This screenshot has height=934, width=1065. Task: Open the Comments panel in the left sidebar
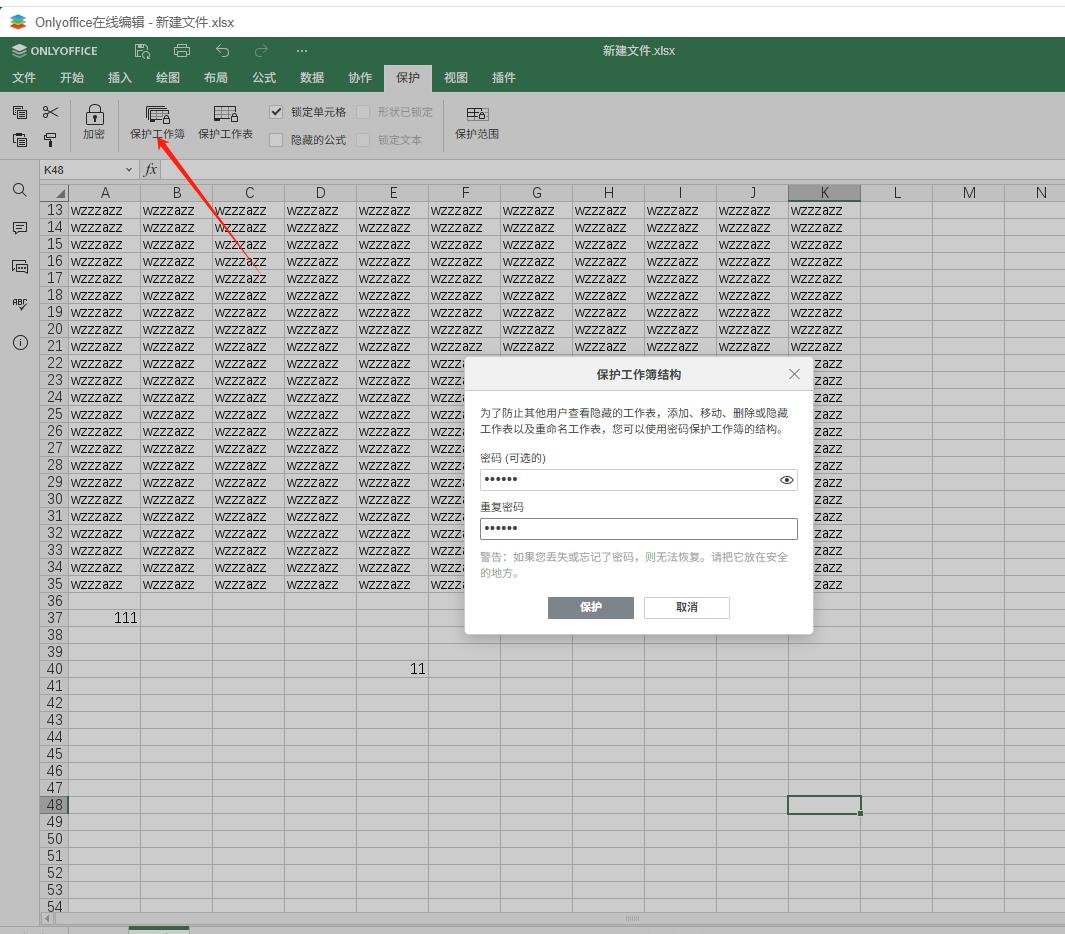point(20,228)
